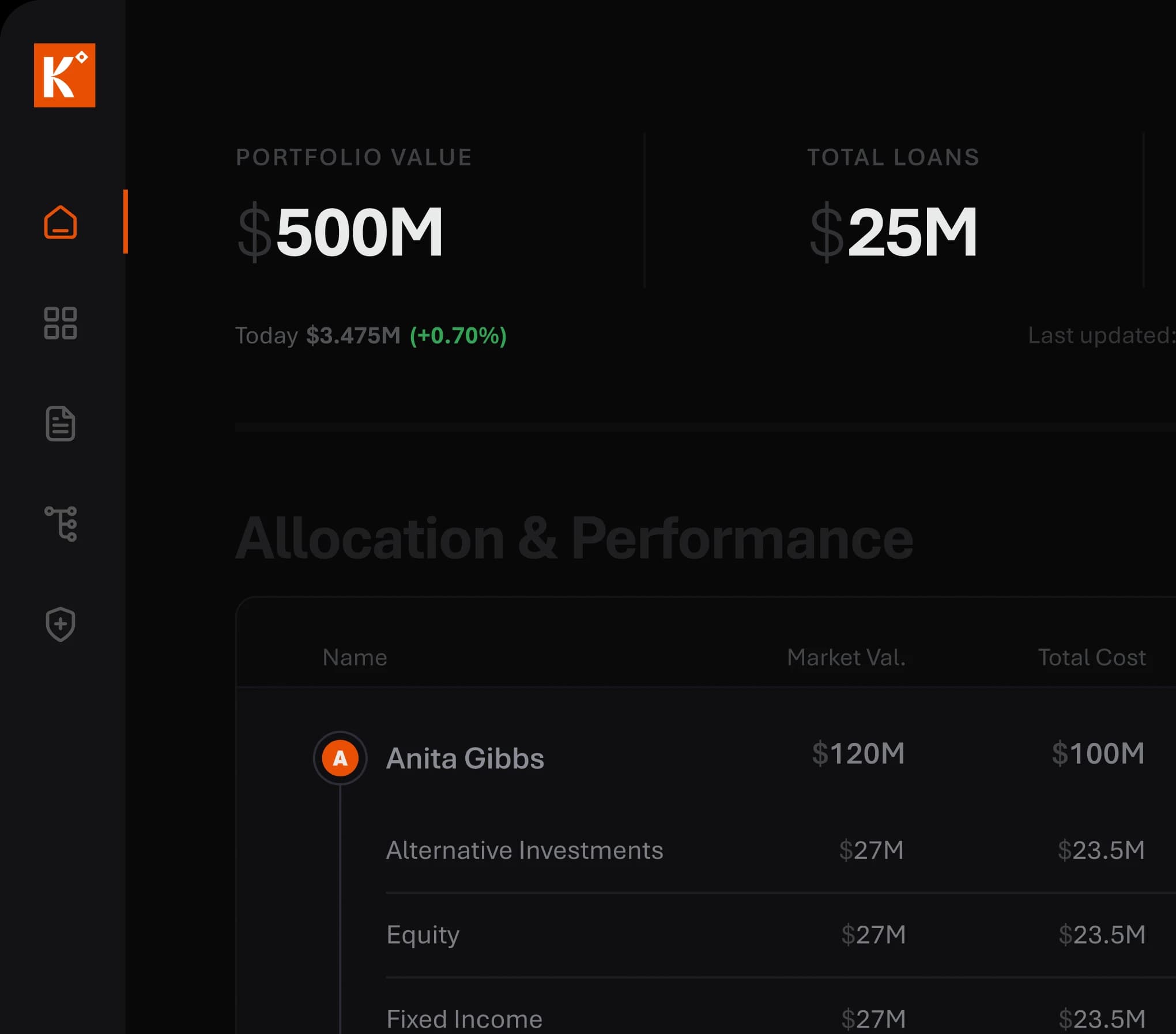Sort by the Name column header
Screen dimensions: 1176x1034
(x=355, y=658)
